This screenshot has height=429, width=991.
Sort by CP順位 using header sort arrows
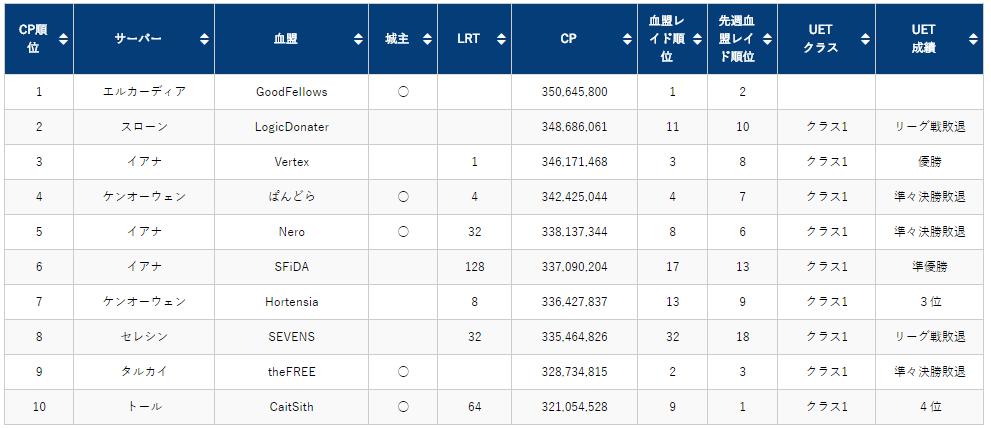point(64,39)
